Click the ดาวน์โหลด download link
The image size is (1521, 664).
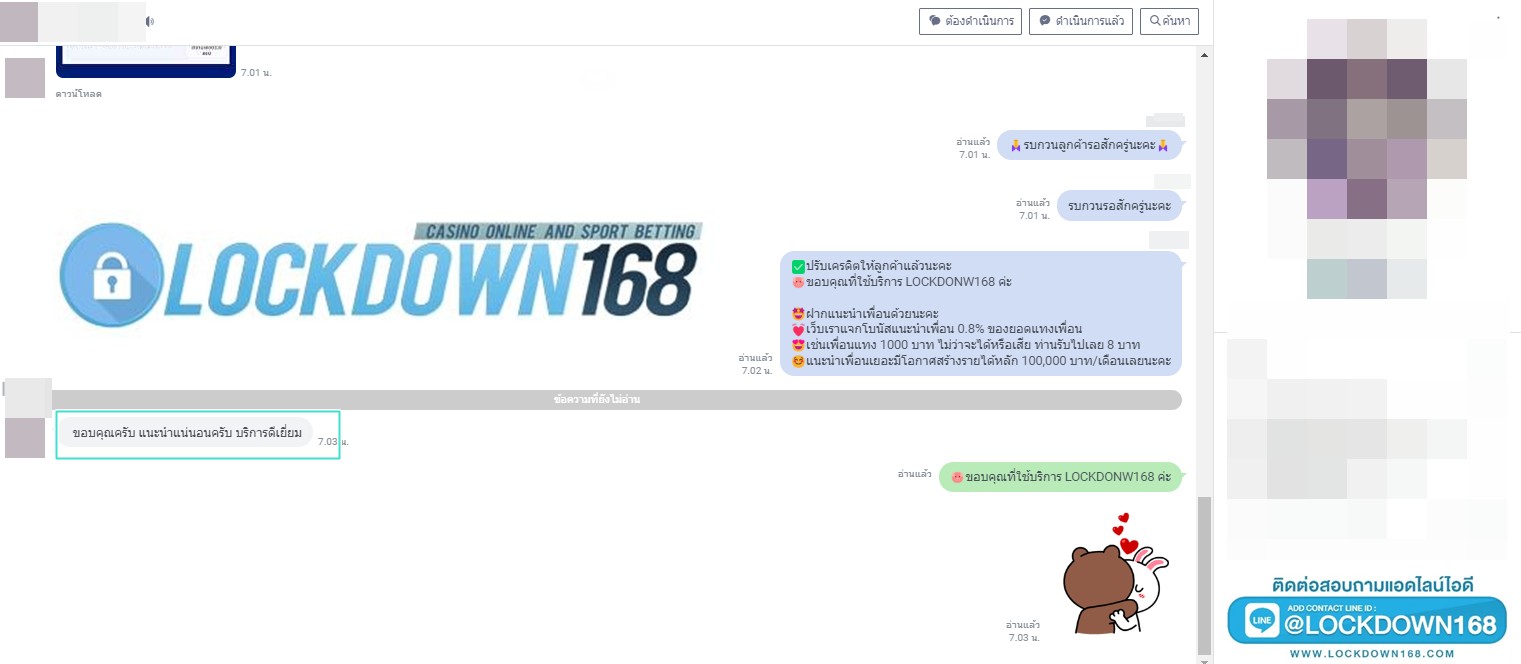point(79,94)
